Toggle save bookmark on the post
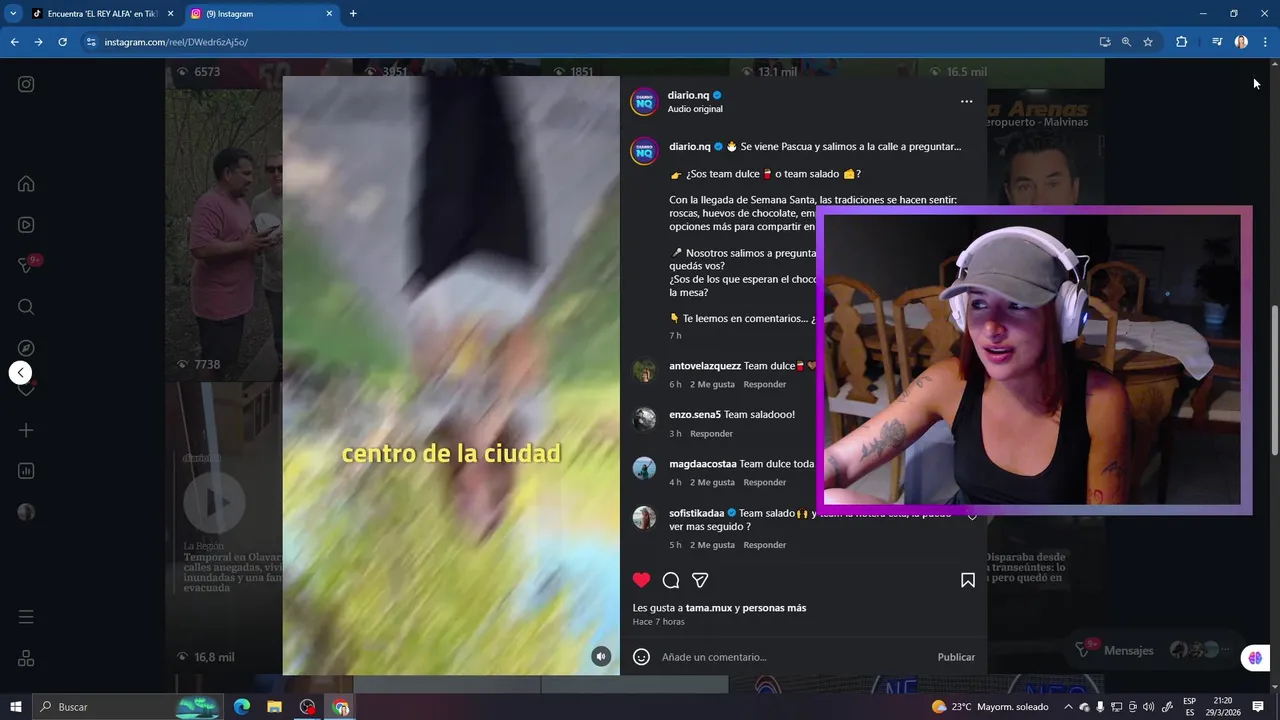 coord(968,580)
